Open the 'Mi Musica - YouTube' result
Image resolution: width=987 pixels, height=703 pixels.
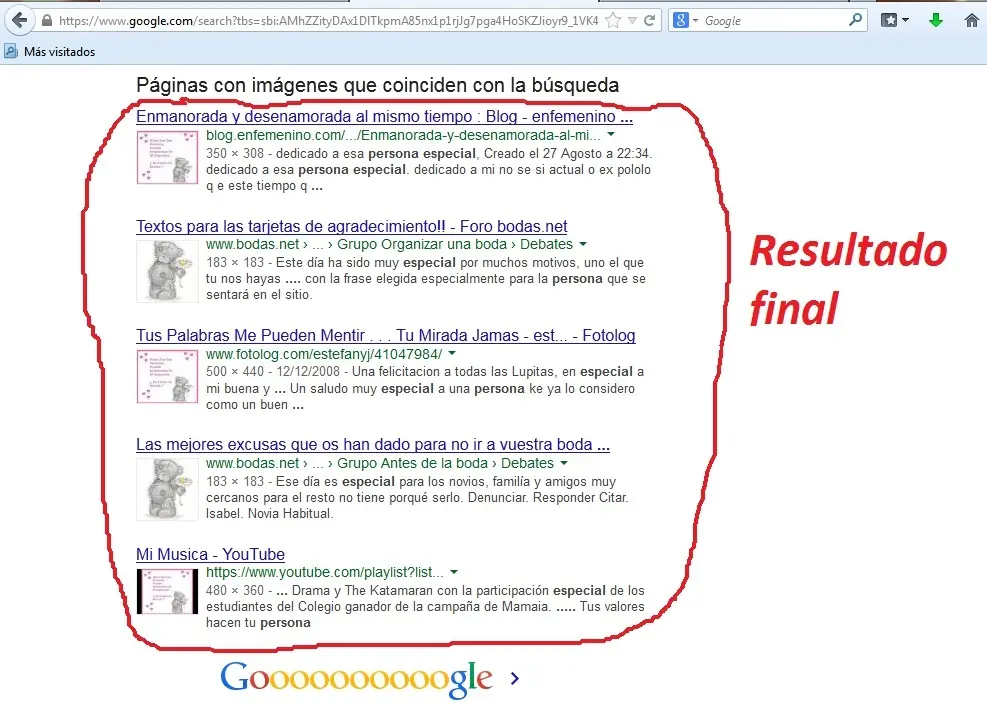(210, 554)
